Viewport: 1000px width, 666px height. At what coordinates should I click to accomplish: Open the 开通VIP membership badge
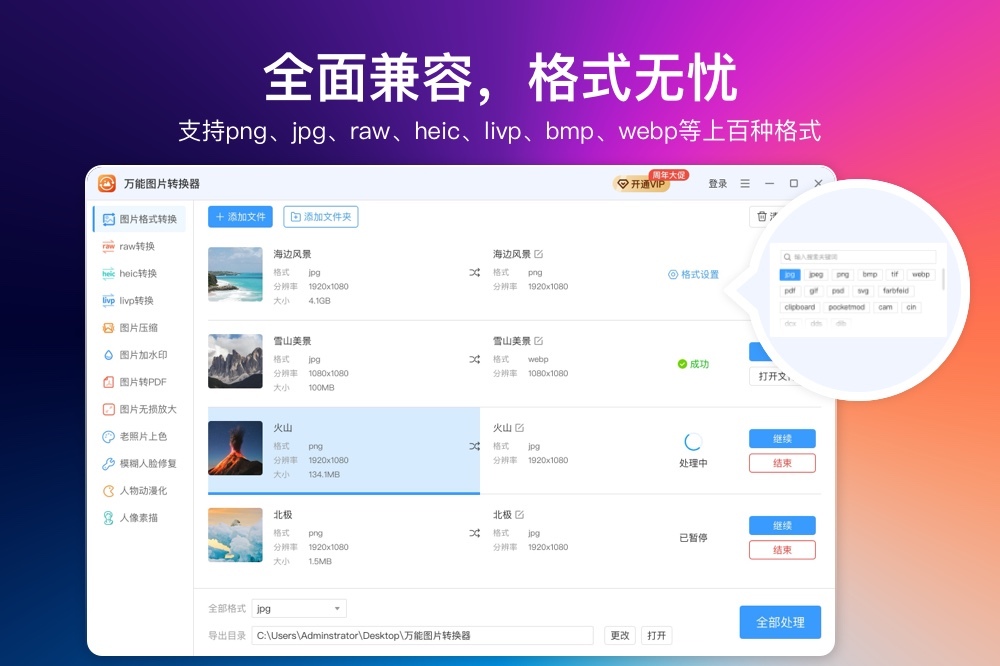(x=642, y=184)
